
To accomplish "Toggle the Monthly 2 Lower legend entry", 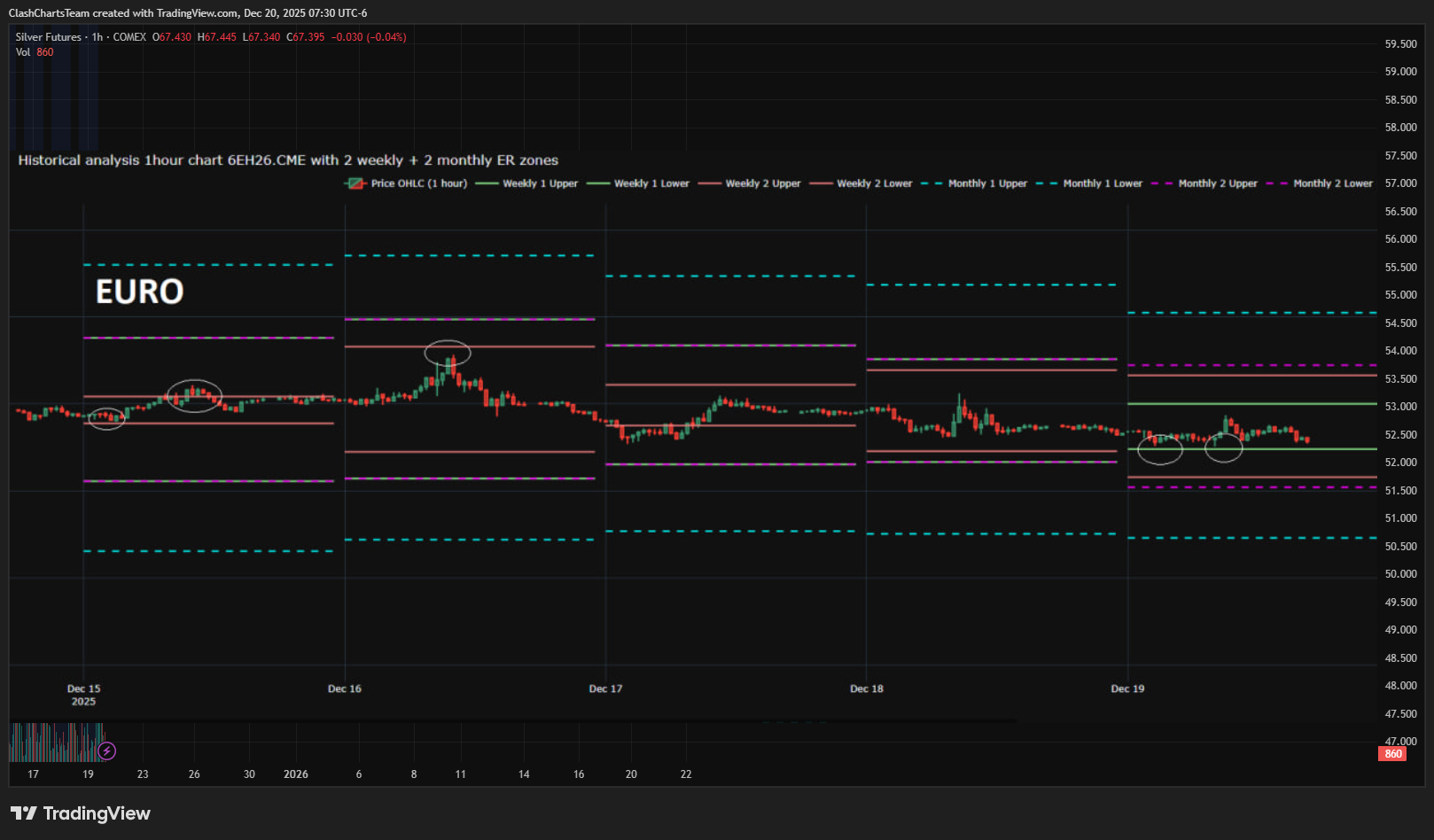I will pos(1320,183).
